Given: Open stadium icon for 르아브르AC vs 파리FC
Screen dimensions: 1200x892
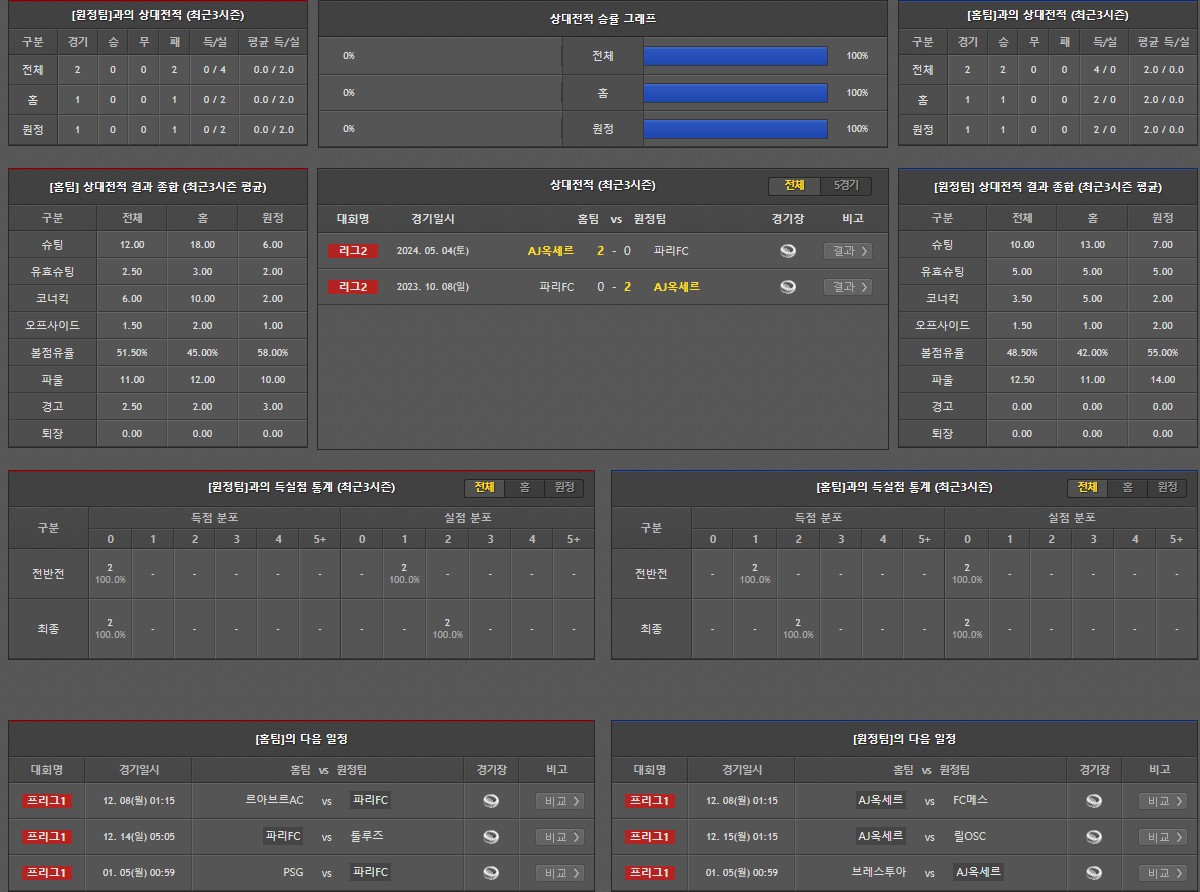Looking at the screenshot, I should (491, 801).
